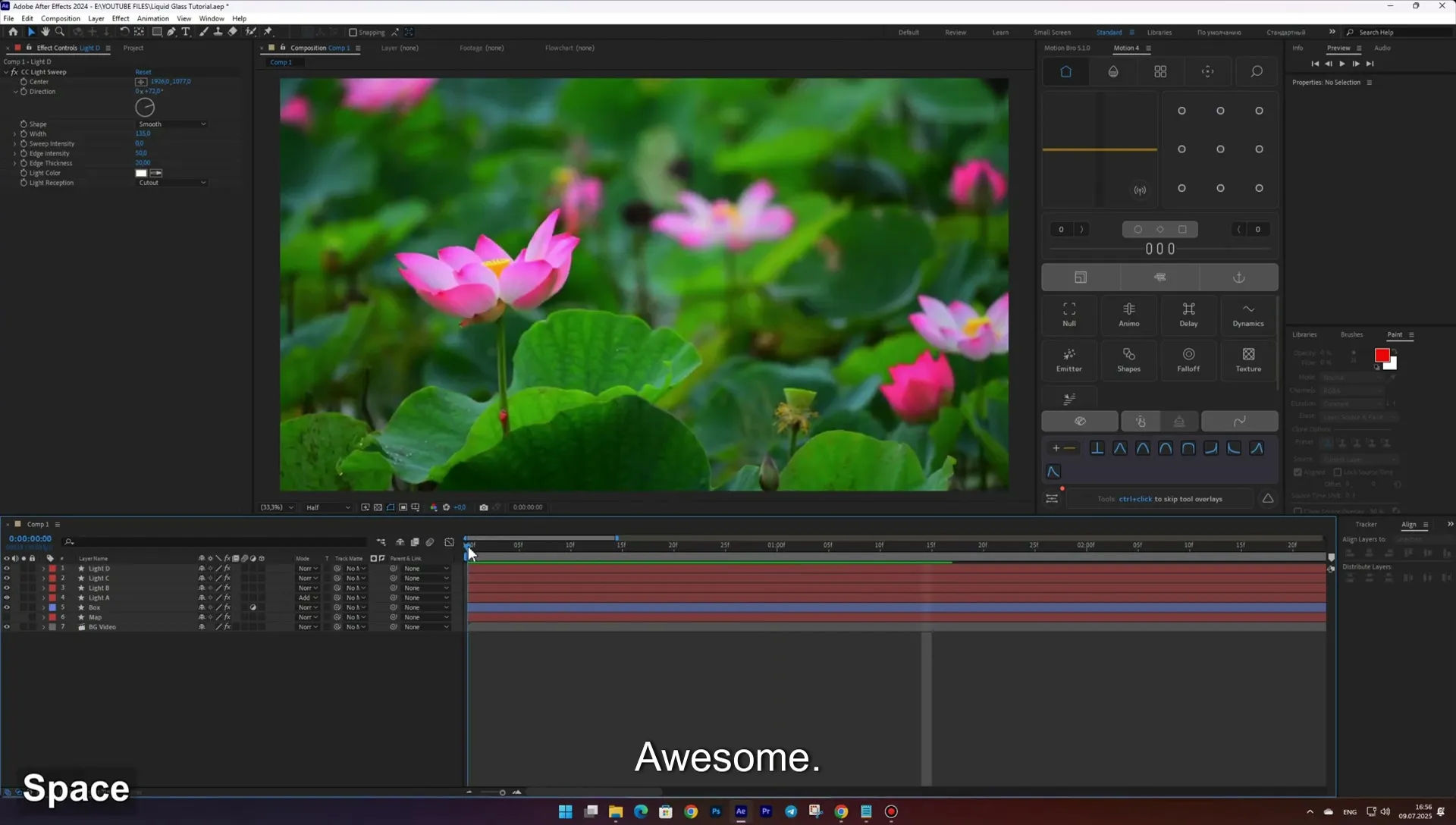Click the white Light Color swatch

point(141,173)
